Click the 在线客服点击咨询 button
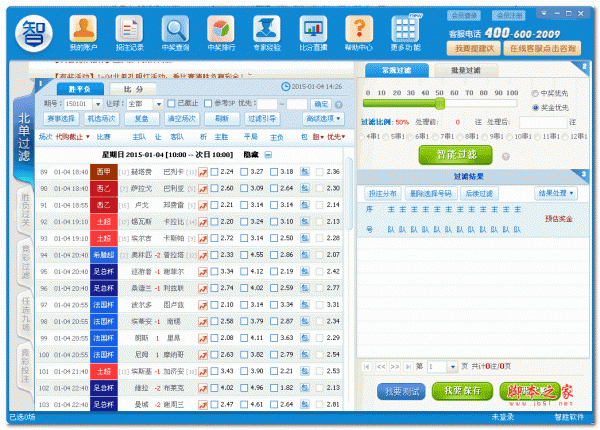The height and width of the screenshot is (430, 600). 542,49
